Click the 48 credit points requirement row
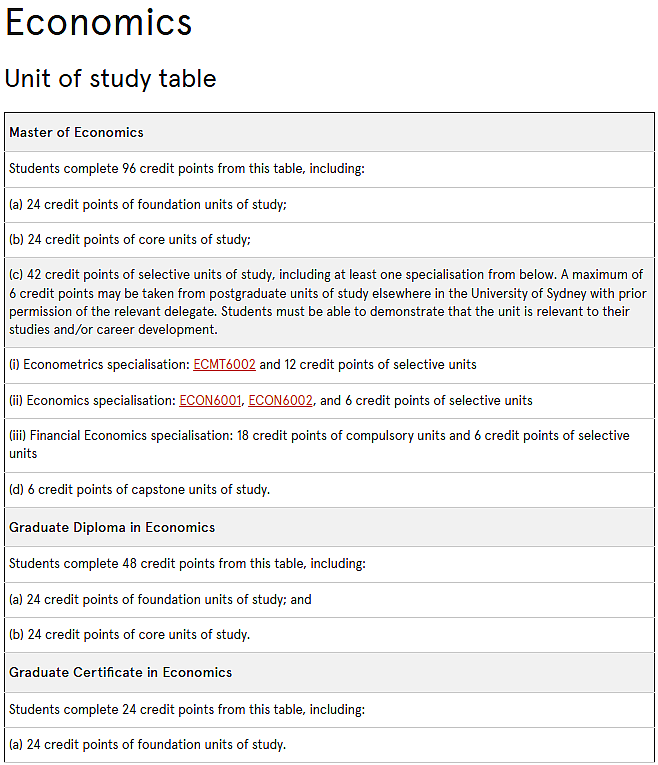The height and width of the screenshot is (765, 658). pyautogui.click(x=329, y=564)
